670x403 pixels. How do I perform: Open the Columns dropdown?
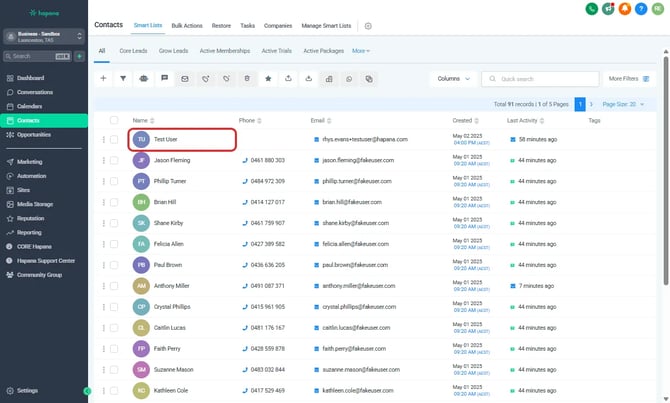[453, 78]
